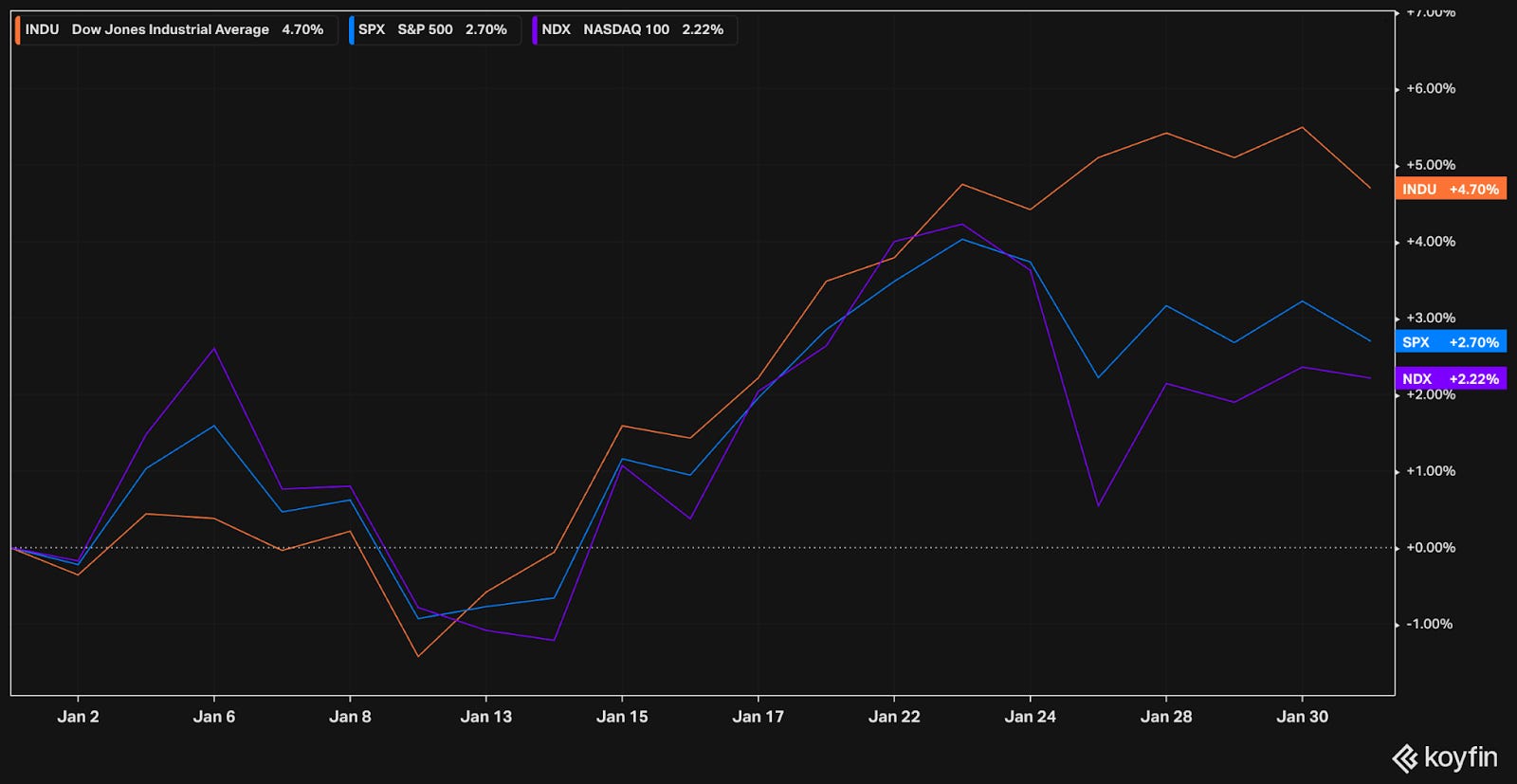Click the 2.22% value in NDX legend
The width and height of the screenshot is (1517, 784).
(703, 29)
